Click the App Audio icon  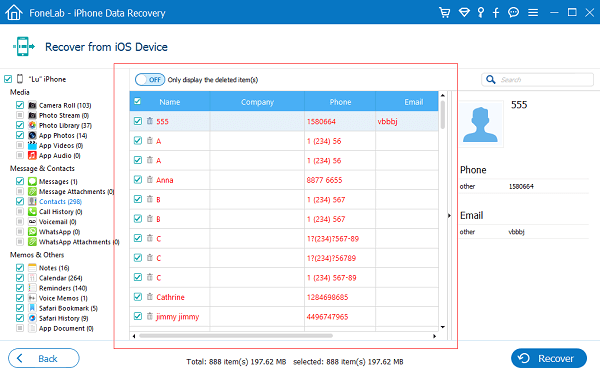(33, 155)
